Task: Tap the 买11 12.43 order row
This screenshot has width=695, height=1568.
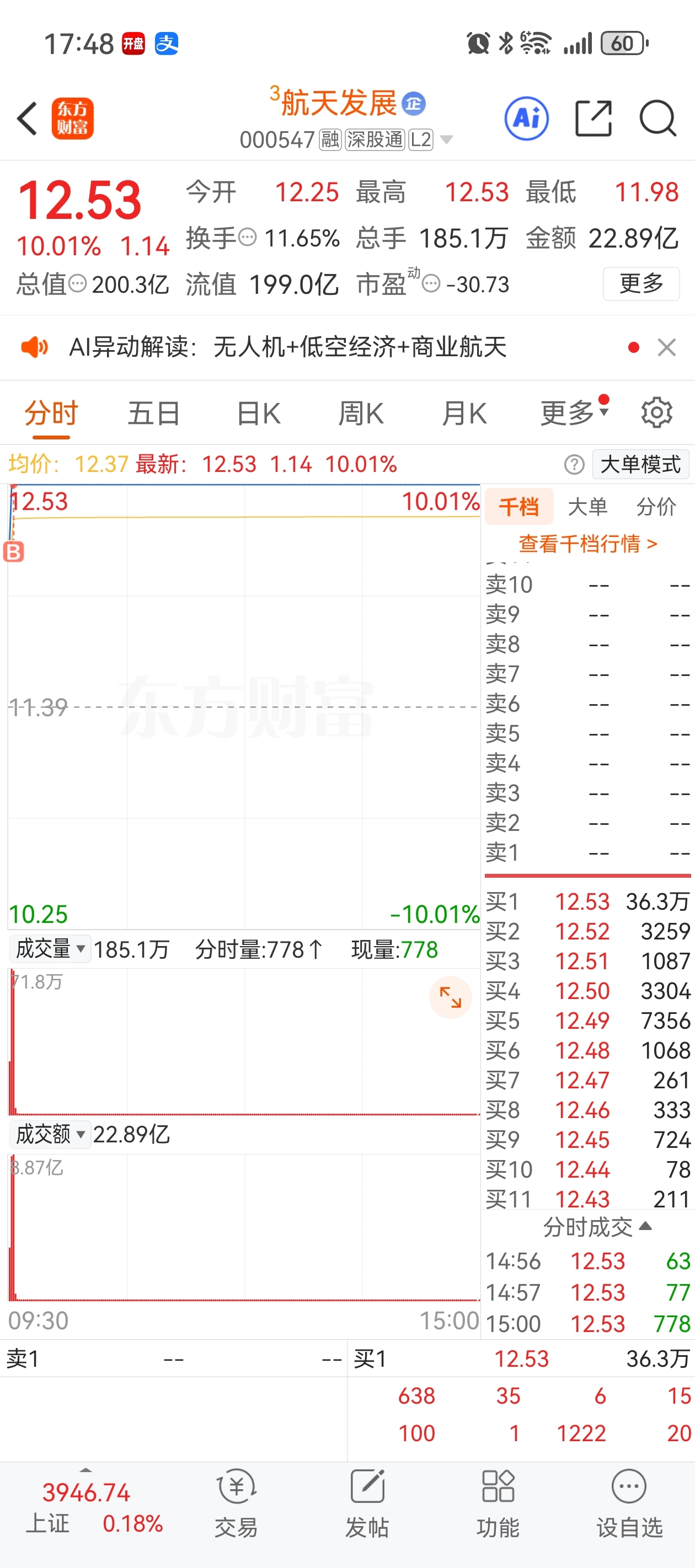Action: 588,1199
